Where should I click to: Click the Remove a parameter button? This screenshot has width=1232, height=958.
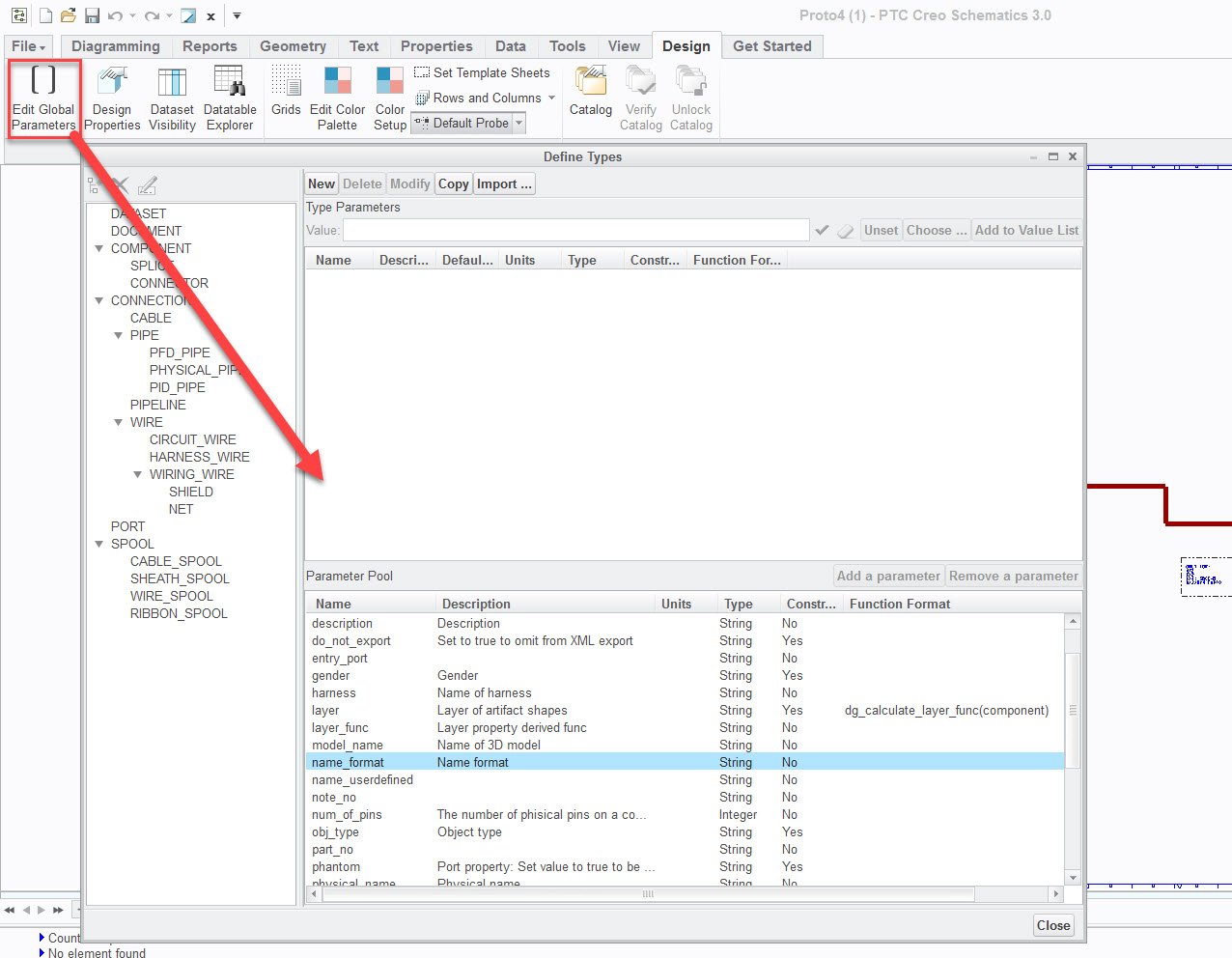pyautogui.click(x=1014, y=576)
